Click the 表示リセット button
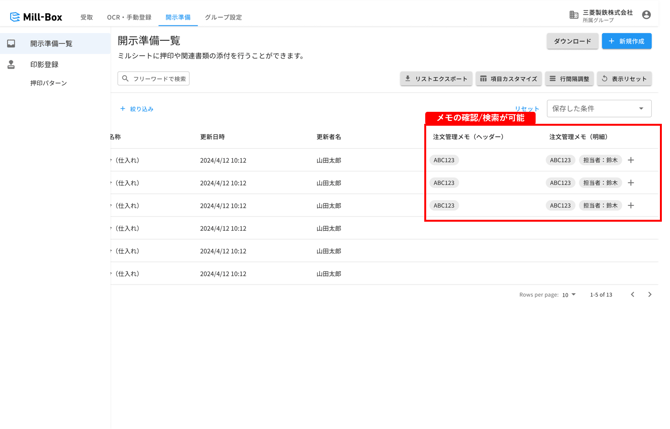The height and width of the screenshot is (429, 670). [624, 79]
